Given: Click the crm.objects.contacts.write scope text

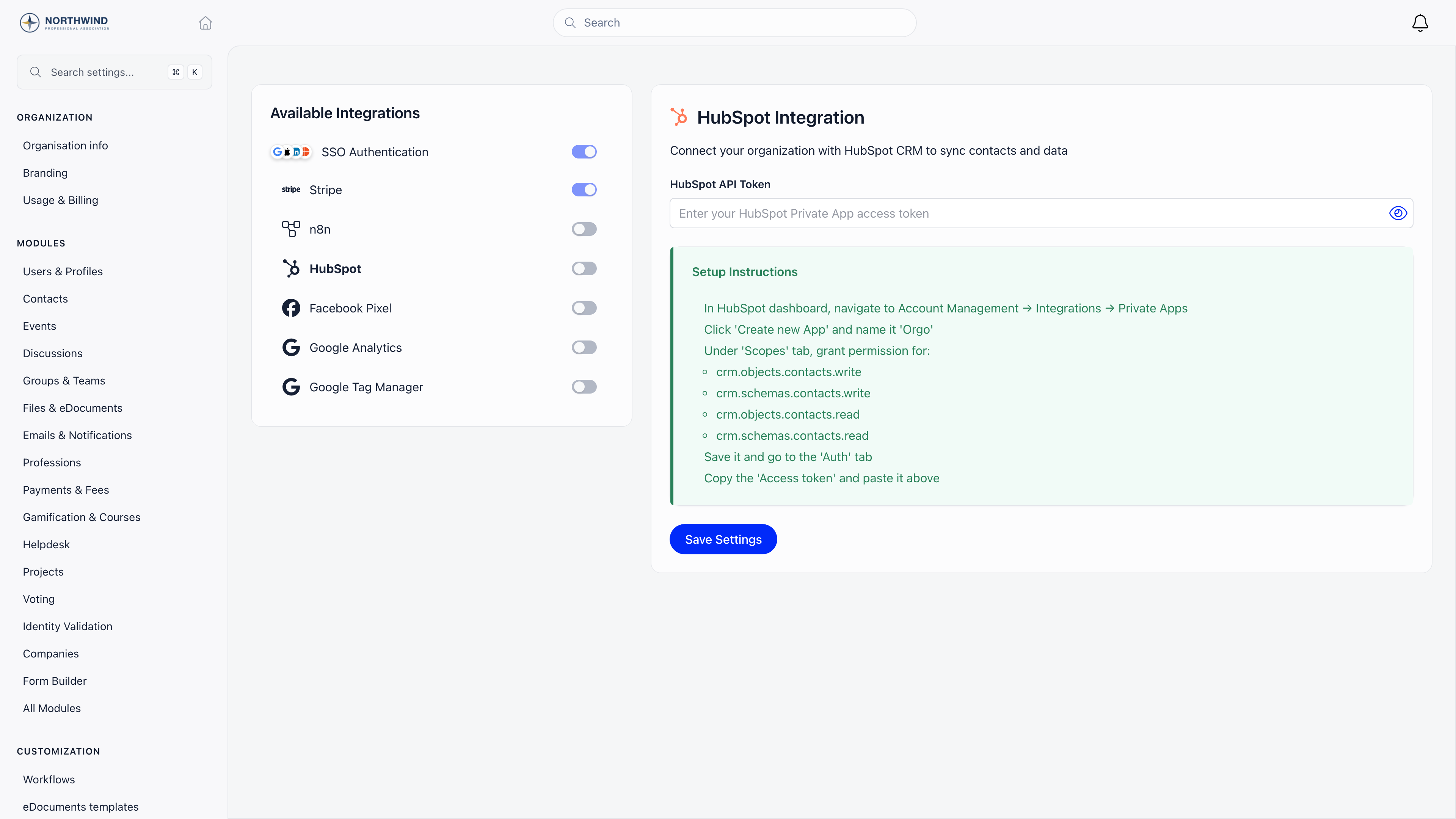Looking at the screenshot, I should [x=789, y=372].
